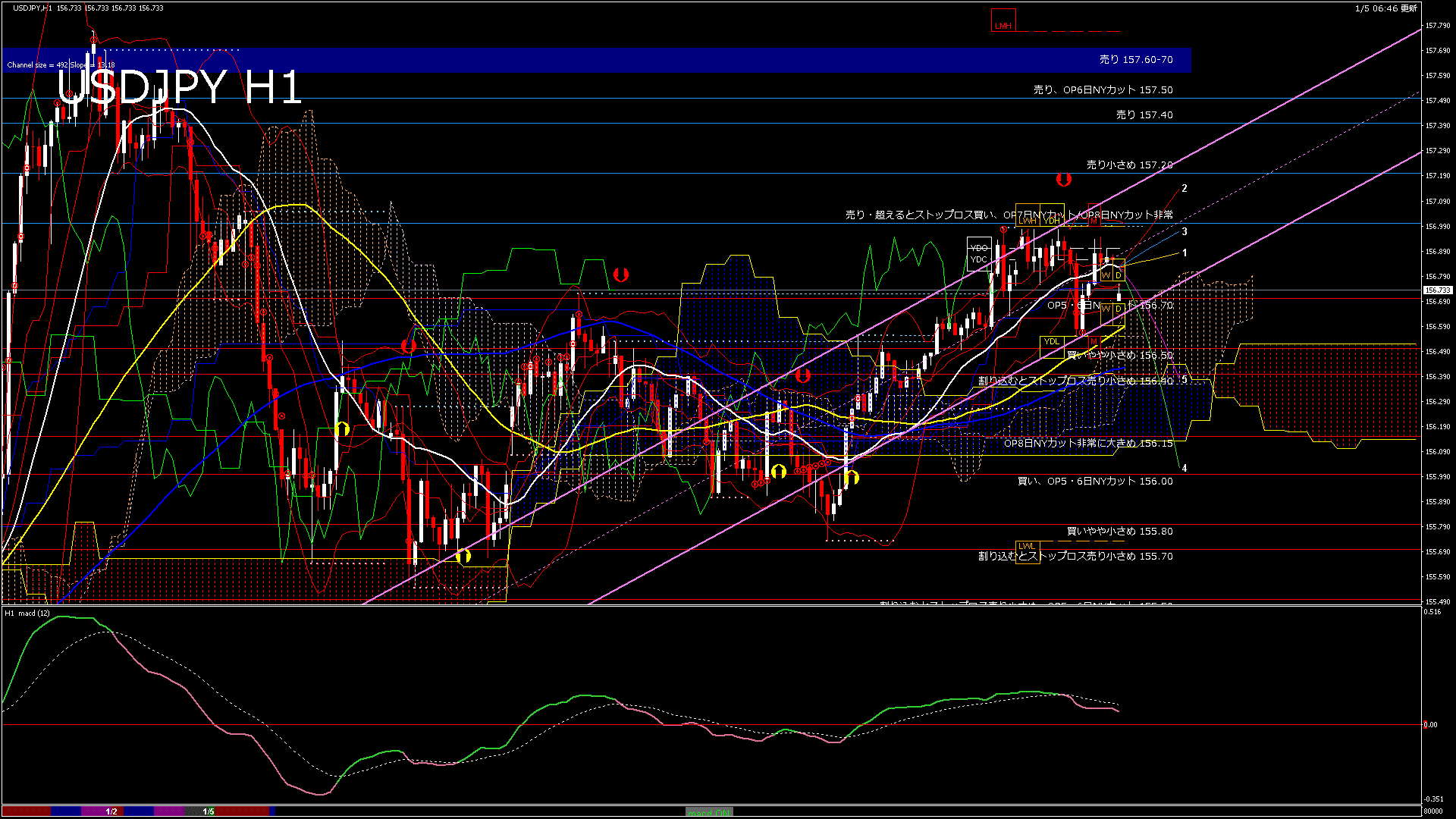The height and width of the screenshot is (819, 1456).
Task: Select the YDL yellow label box
Action: pos(1052,341)
